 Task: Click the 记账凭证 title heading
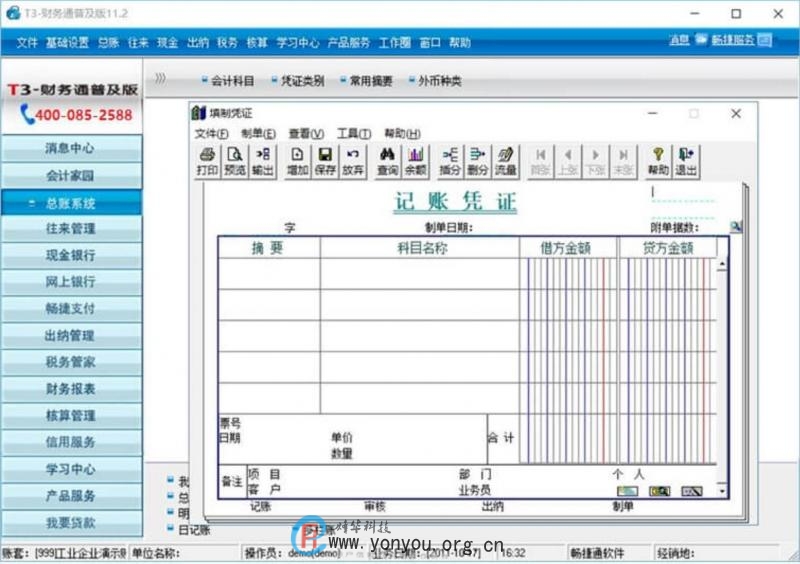pyautogui.click(x=455, y=201)
